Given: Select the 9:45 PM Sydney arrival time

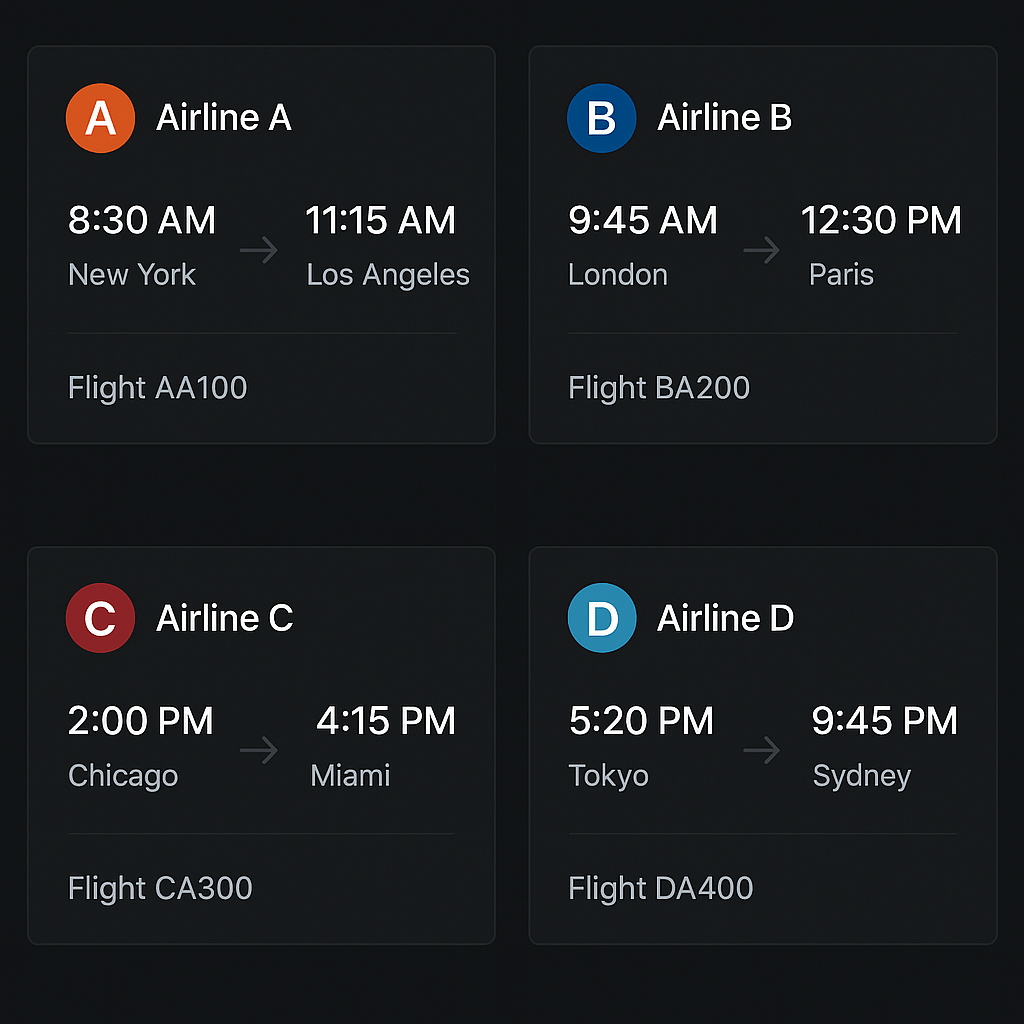Looking at the screenshot, I should click(884, 721).
